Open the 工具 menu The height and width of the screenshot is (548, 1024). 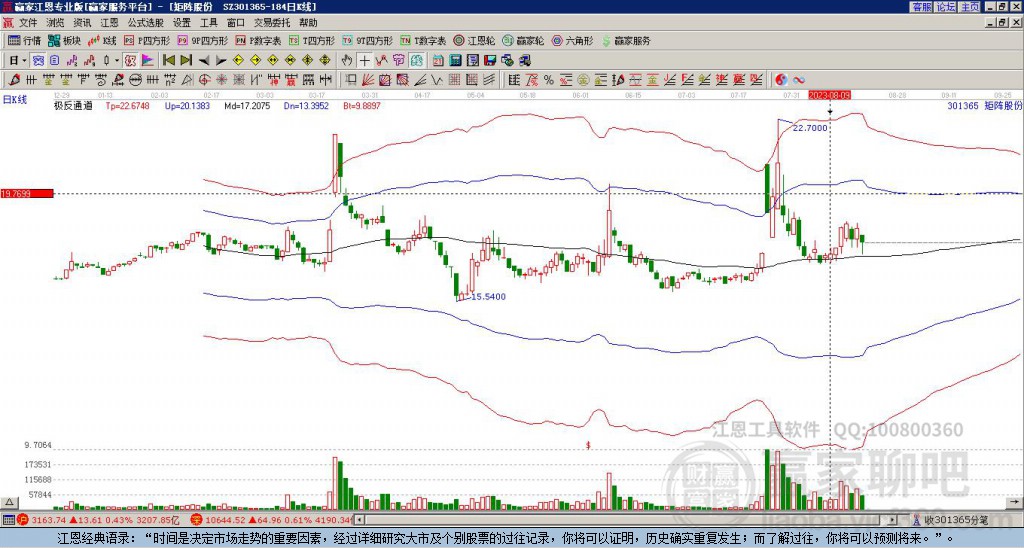pyautogui.click(x=209, y=23)
